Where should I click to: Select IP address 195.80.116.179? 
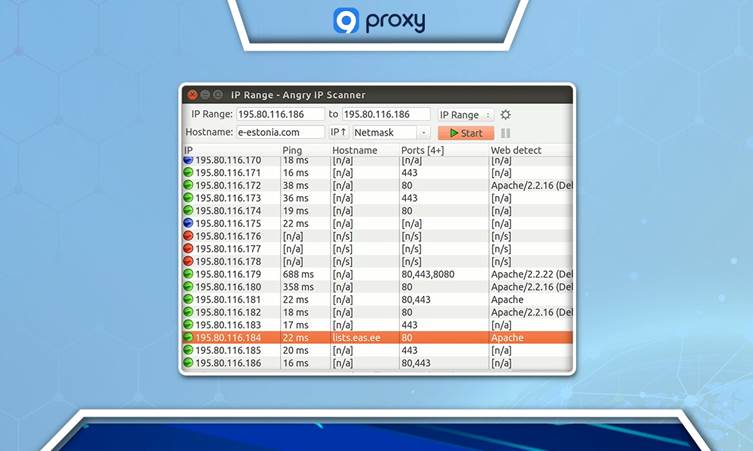(x=228, y=274)
